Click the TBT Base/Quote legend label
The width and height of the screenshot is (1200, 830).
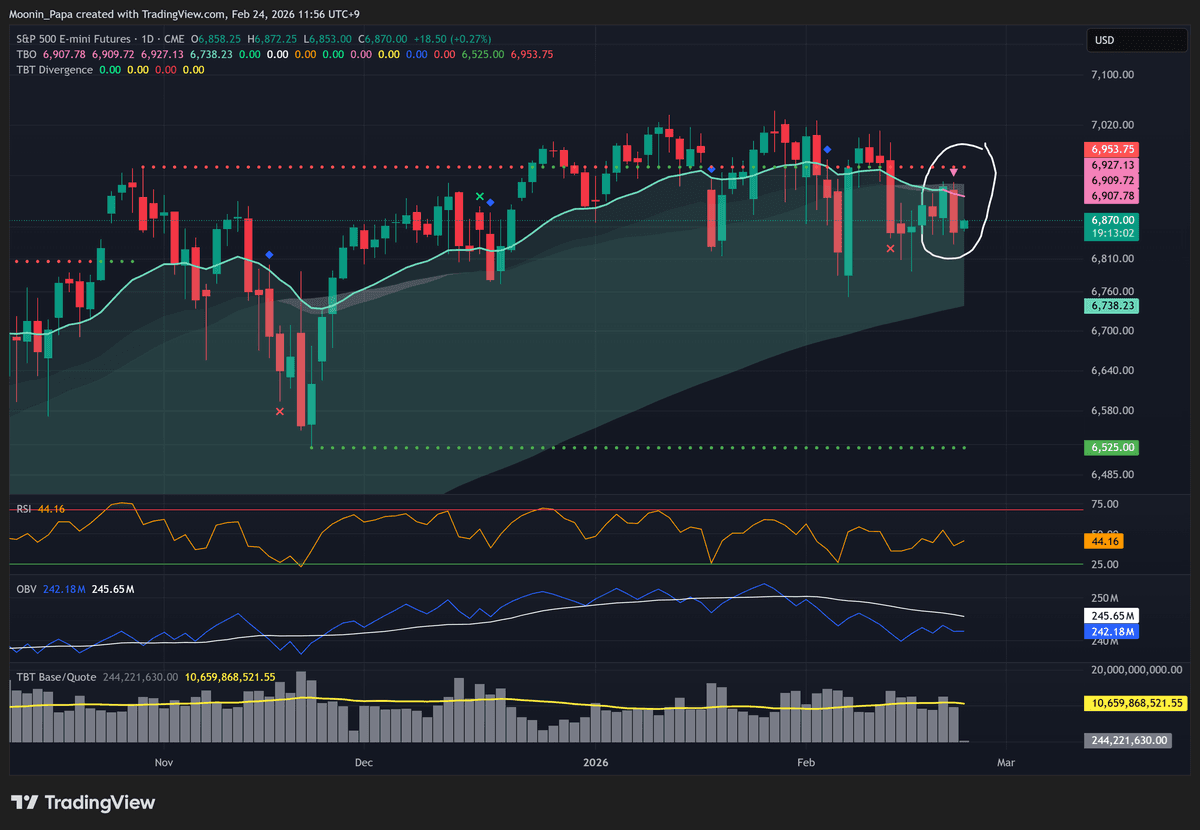pos(56,677)
